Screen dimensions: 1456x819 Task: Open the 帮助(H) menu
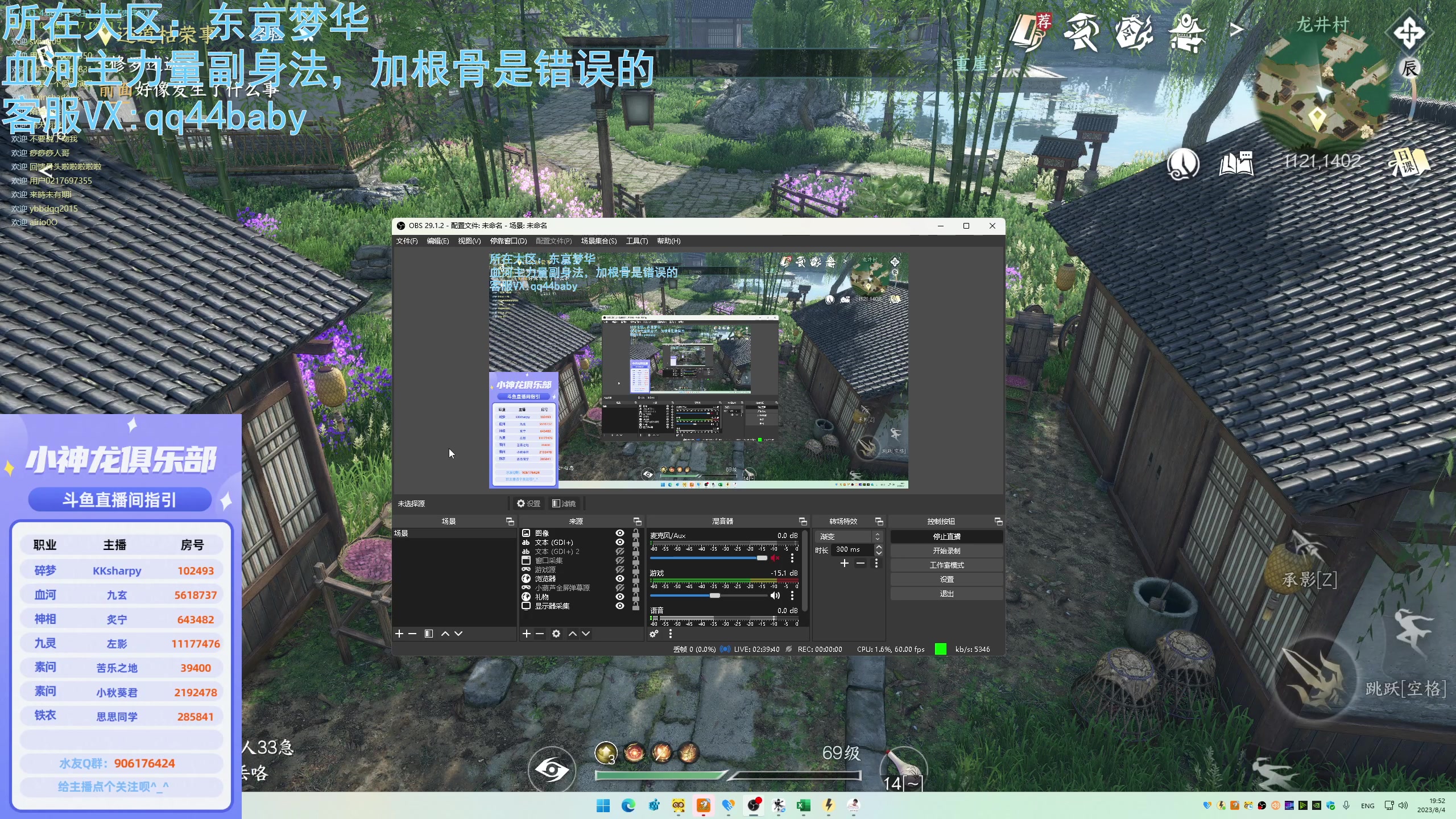pyautogui.click(x=669, y=241)
